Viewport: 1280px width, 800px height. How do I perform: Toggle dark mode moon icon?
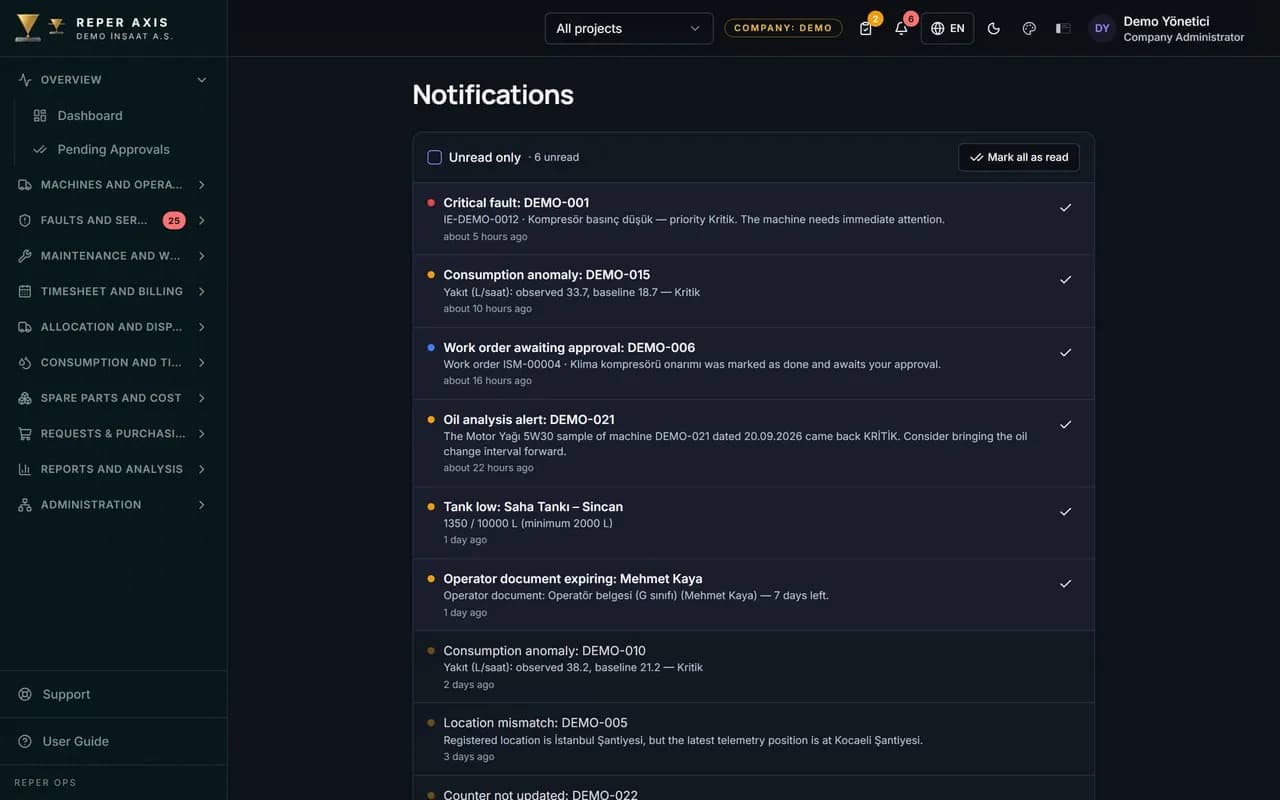[x=993, y=28]
